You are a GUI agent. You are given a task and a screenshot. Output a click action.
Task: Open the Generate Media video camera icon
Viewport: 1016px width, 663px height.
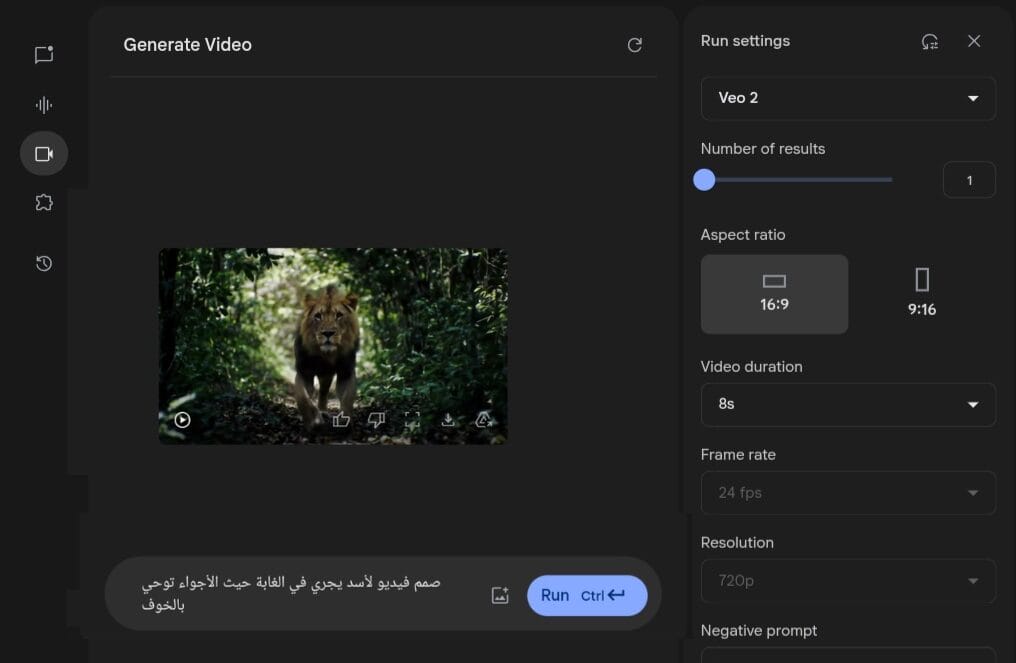(x=44, y=154)
